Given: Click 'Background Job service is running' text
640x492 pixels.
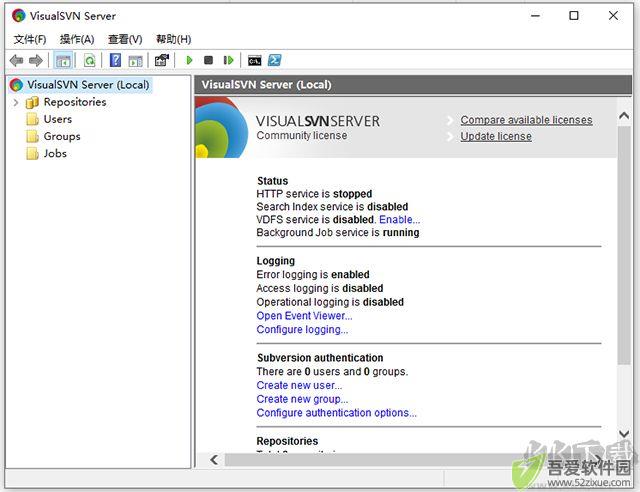Looking at the screenshot, I should point(338,232).
